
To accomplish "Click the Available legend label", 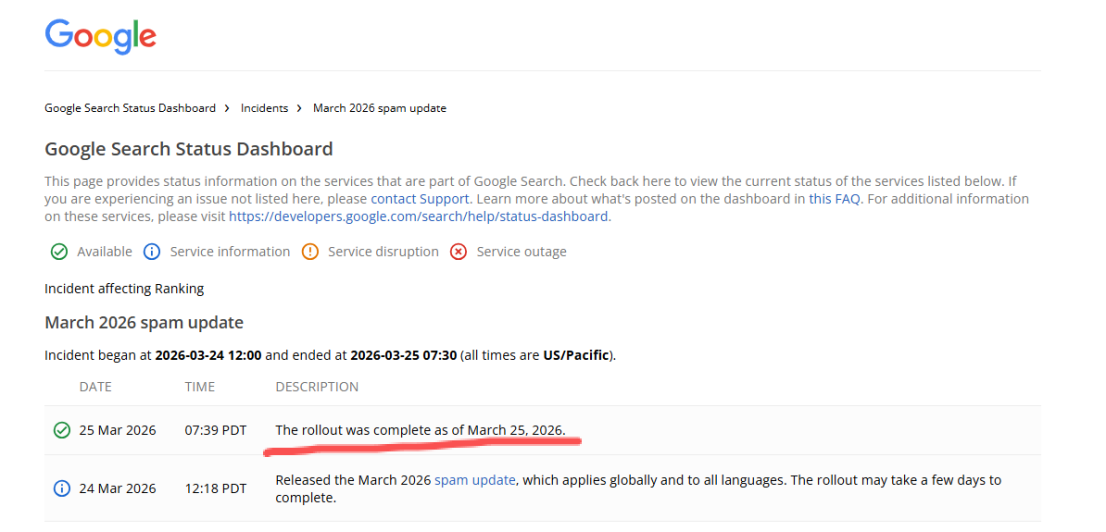I will [x=104, y=252].
